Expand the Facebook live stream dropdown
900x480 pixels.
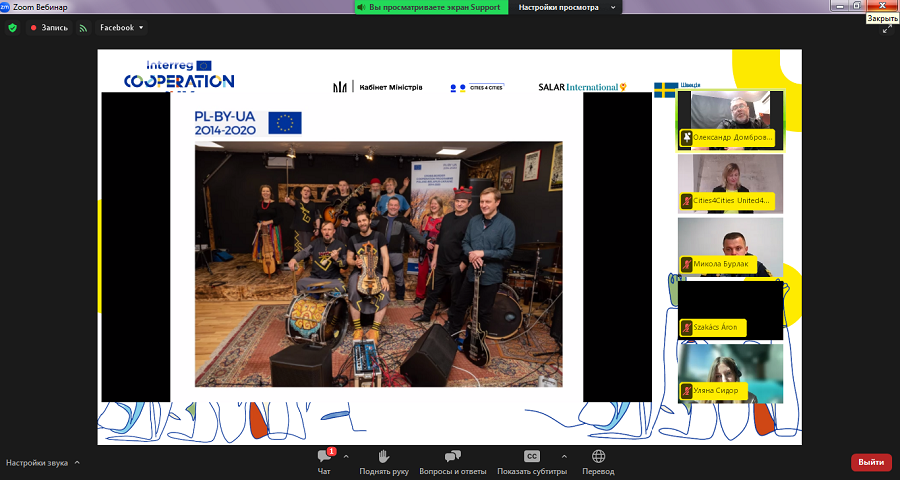point(141,28)
